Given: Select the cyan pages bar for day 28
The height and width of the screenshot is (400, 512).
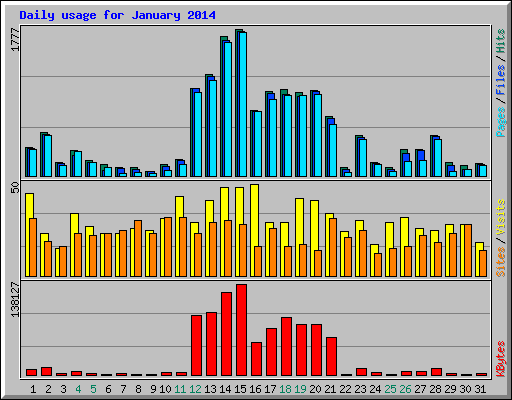Looking at the screenshot, I should pyautogui.click(x=438, y=158).
